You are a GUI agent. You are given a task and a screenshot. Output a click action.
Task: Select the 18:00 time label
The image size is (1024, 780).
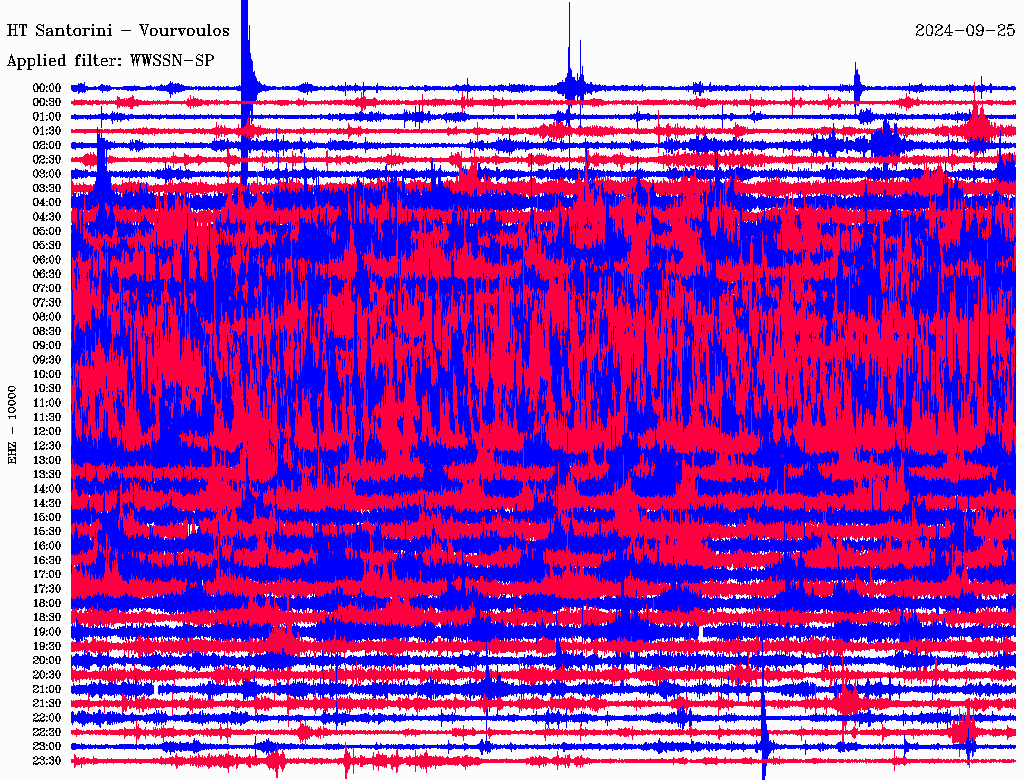click(47, 603)
